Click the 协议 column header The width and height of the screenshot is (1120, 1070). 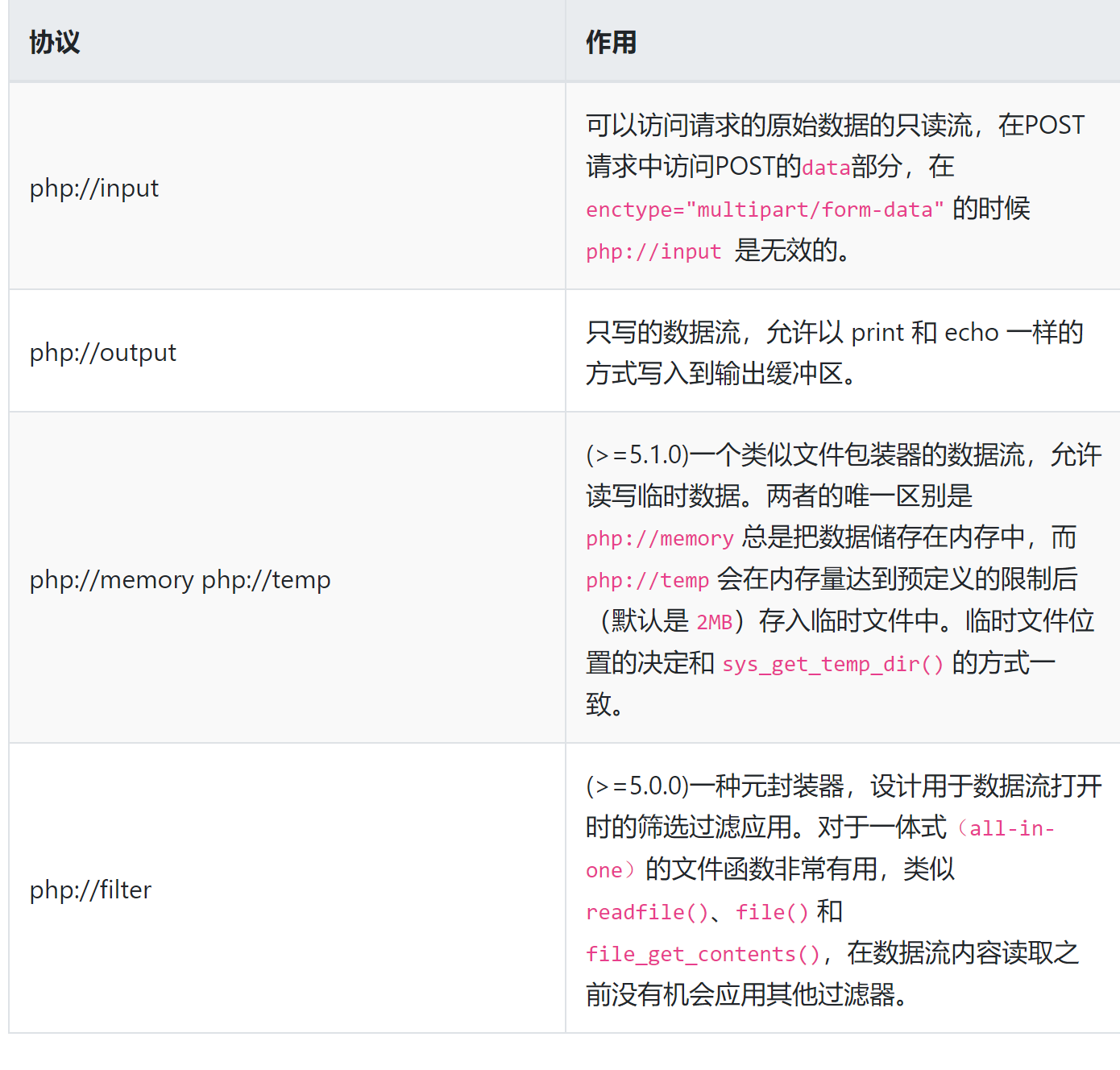287,42
